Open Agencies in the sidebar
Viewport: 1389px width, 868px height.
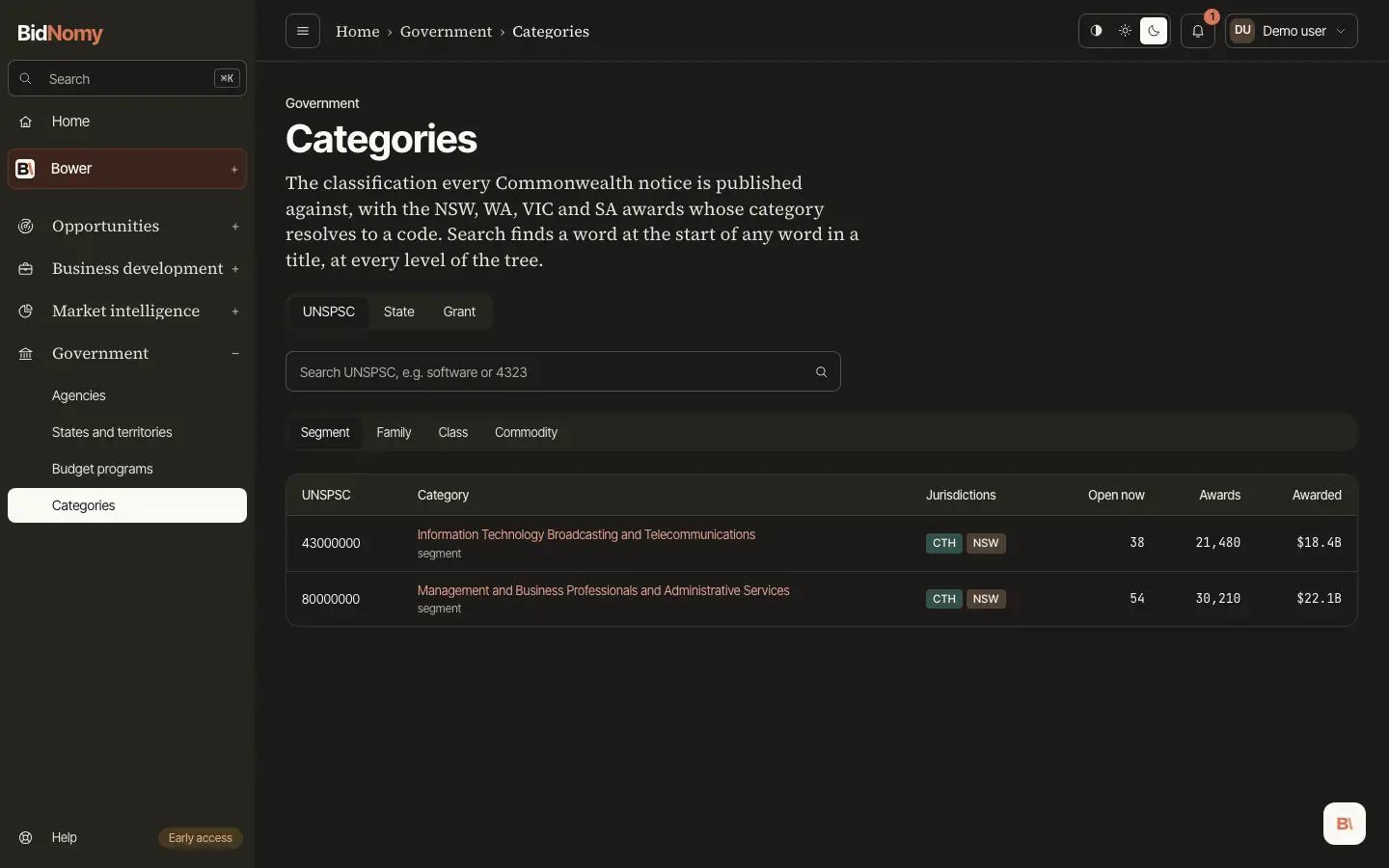tap(127, 395)
